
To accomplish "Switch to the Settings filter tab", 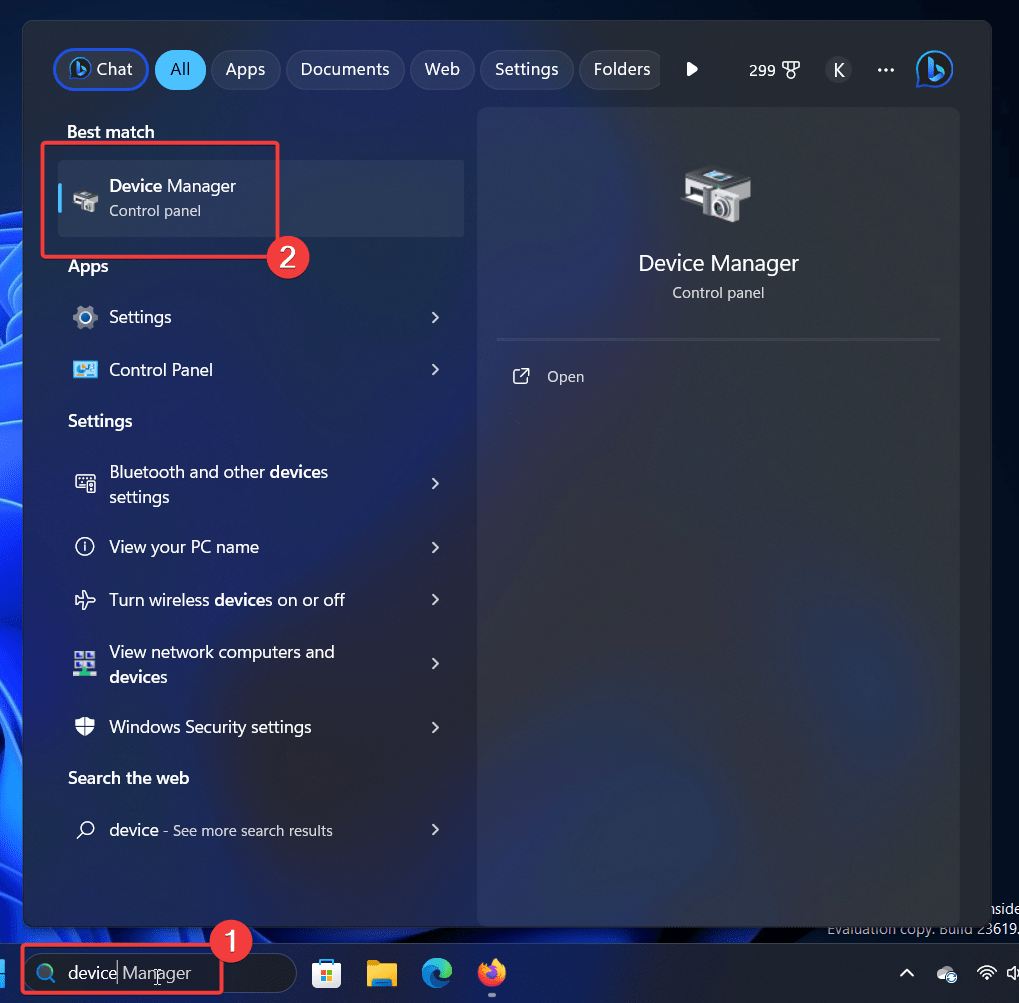I will pos(526,70).
